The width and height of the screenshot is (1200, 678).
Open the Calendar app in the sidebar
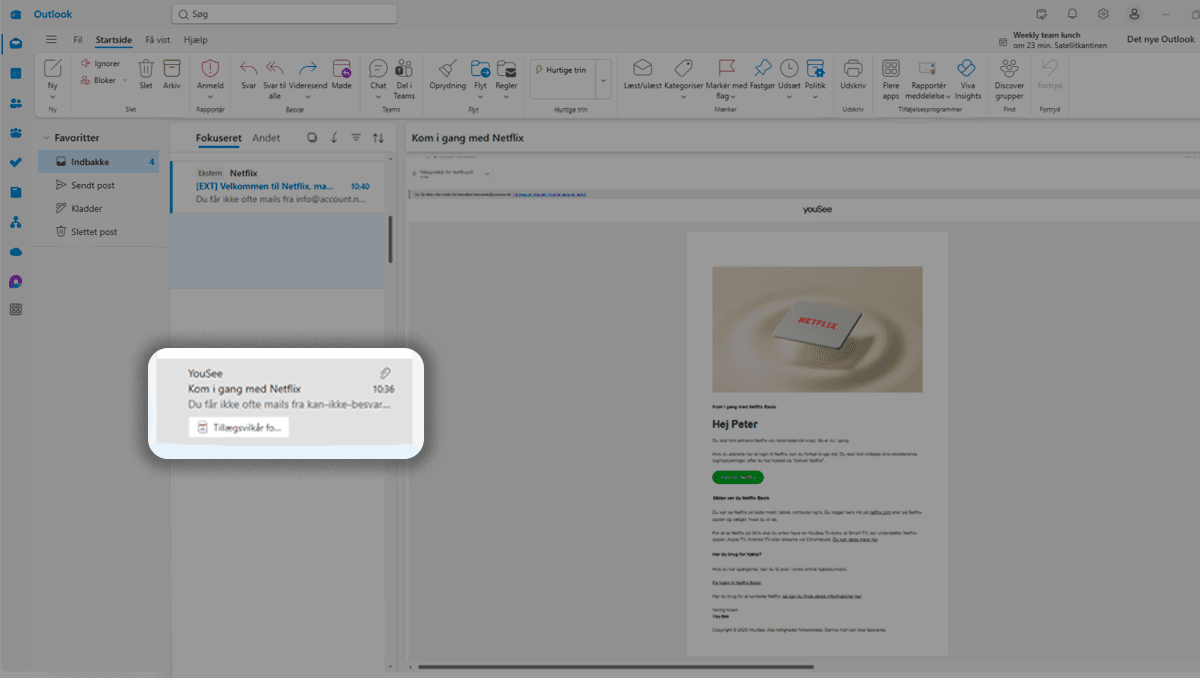click(16, 73)
